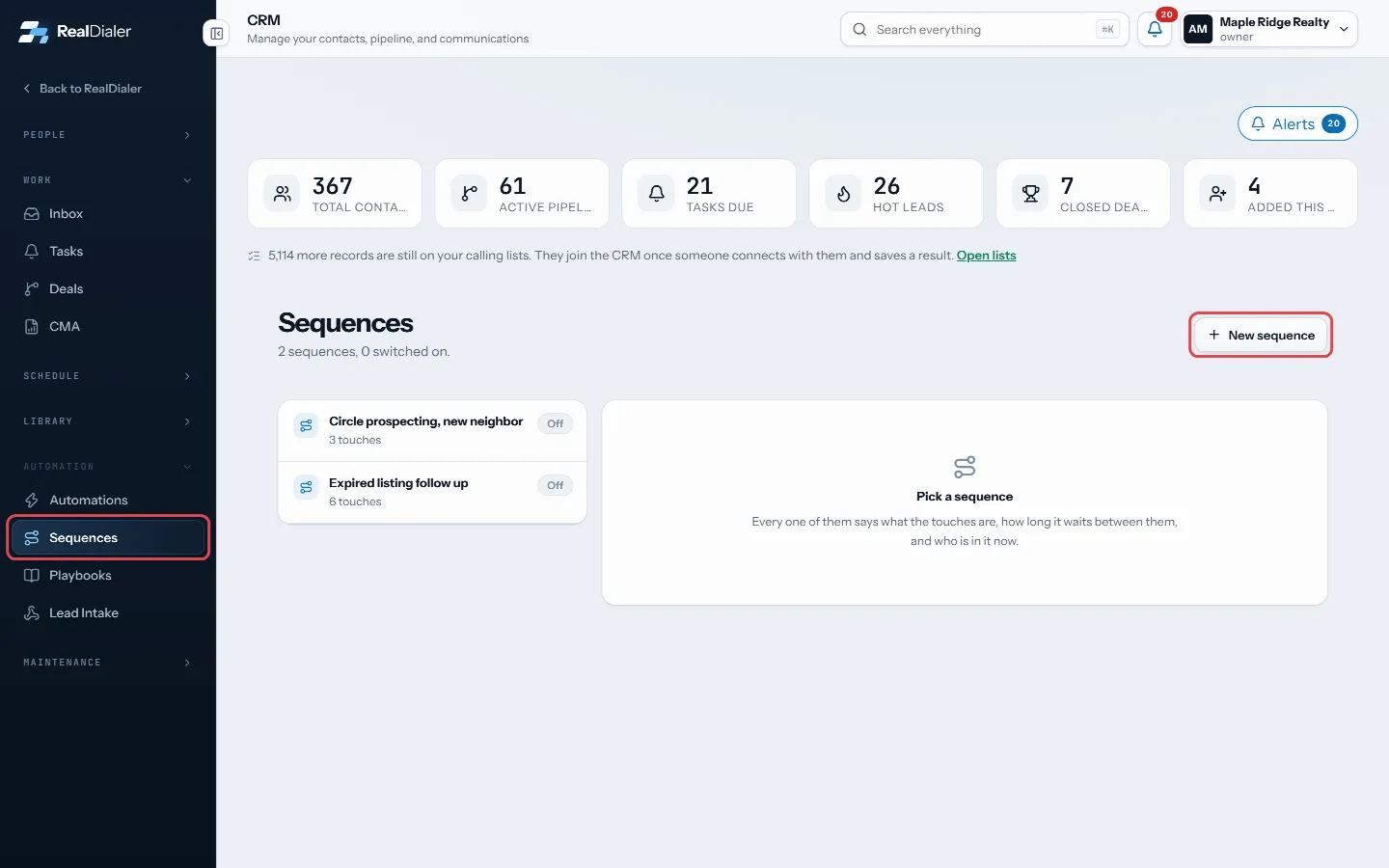Collapse the Automation section
The height and width of the screenshot is (868, 1389).
108,467
